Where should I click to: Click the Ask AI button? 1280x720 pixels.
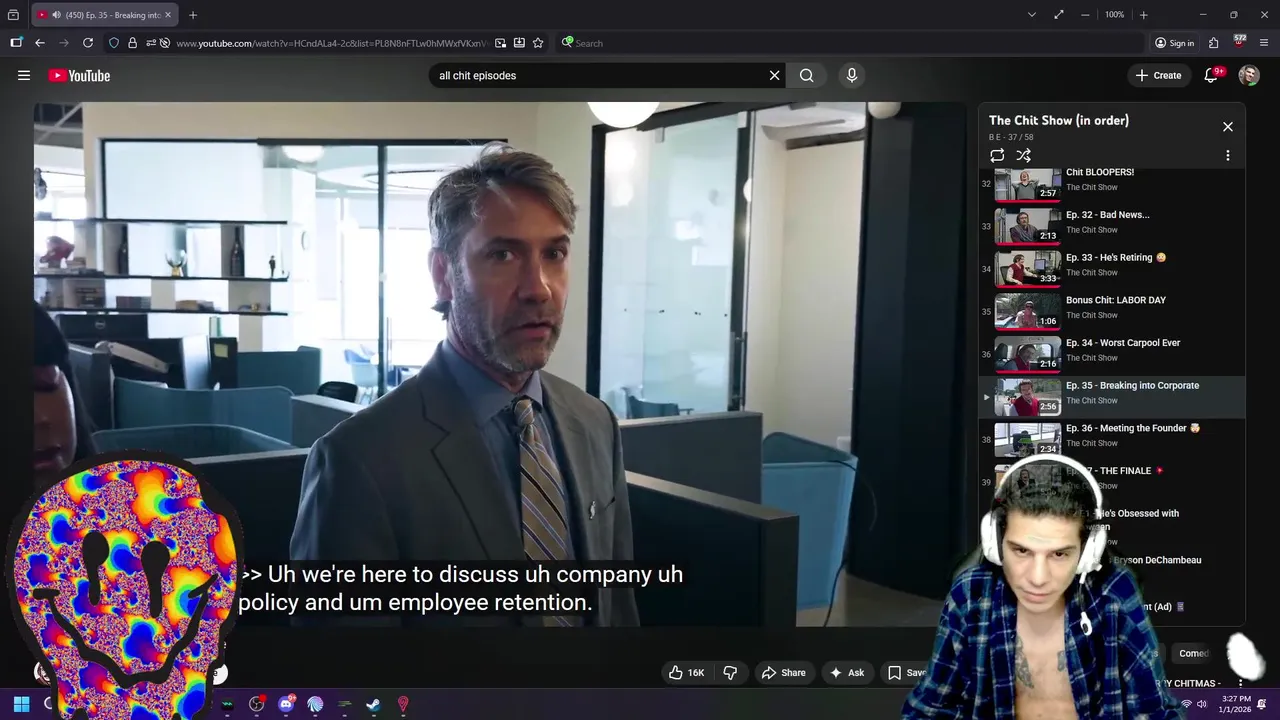pos(846,673)
